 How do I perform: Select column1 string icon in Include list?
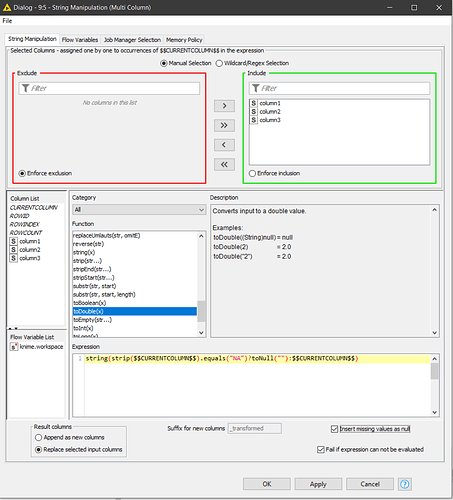[254, 103]
